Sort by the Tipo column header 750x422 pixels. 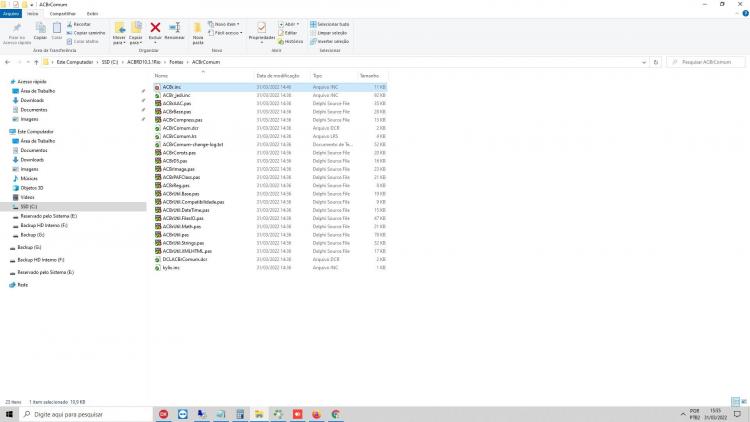[x=334, y=76]
